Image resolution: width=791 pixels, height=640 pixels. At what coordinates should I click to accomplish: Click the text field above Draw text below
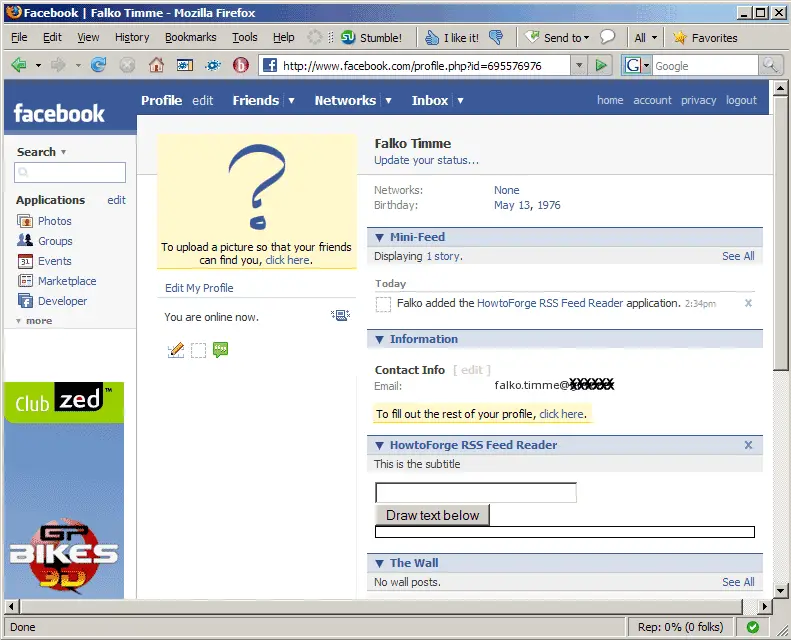tap(476, 493)
